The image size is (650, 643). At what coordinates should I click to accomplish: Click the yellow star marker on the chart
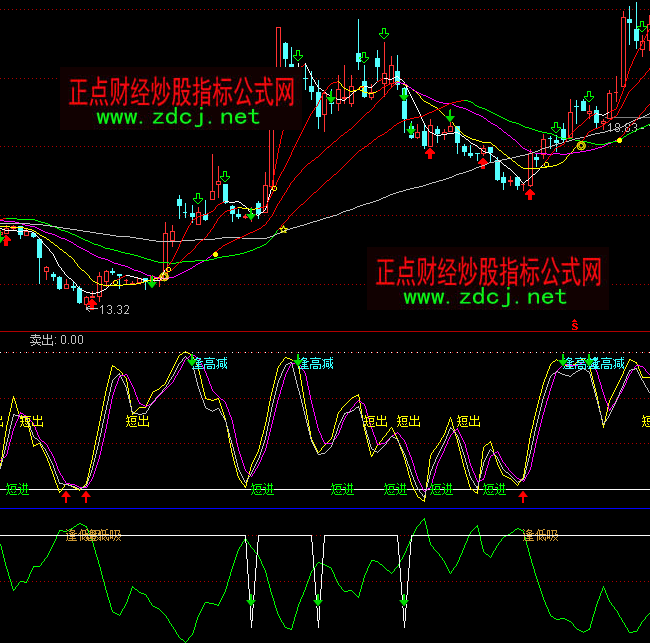pos(283,230)
